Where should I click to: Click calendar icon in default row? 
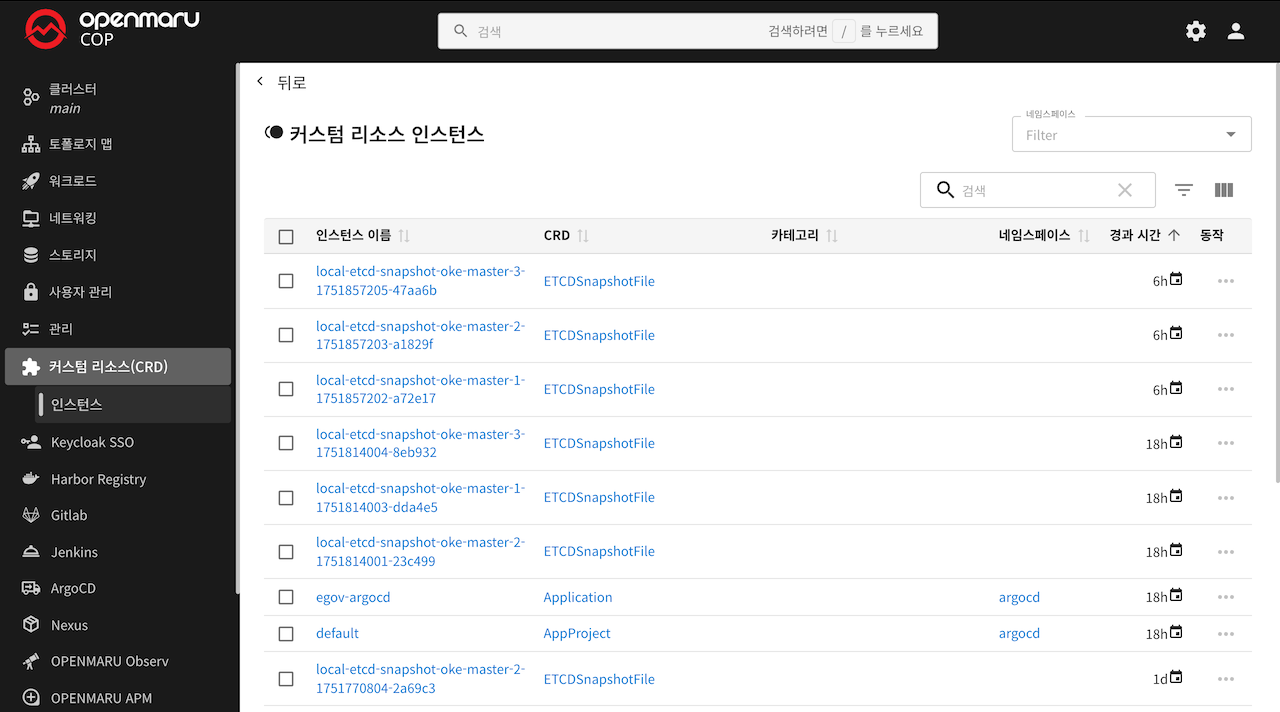coord(1176,632)
